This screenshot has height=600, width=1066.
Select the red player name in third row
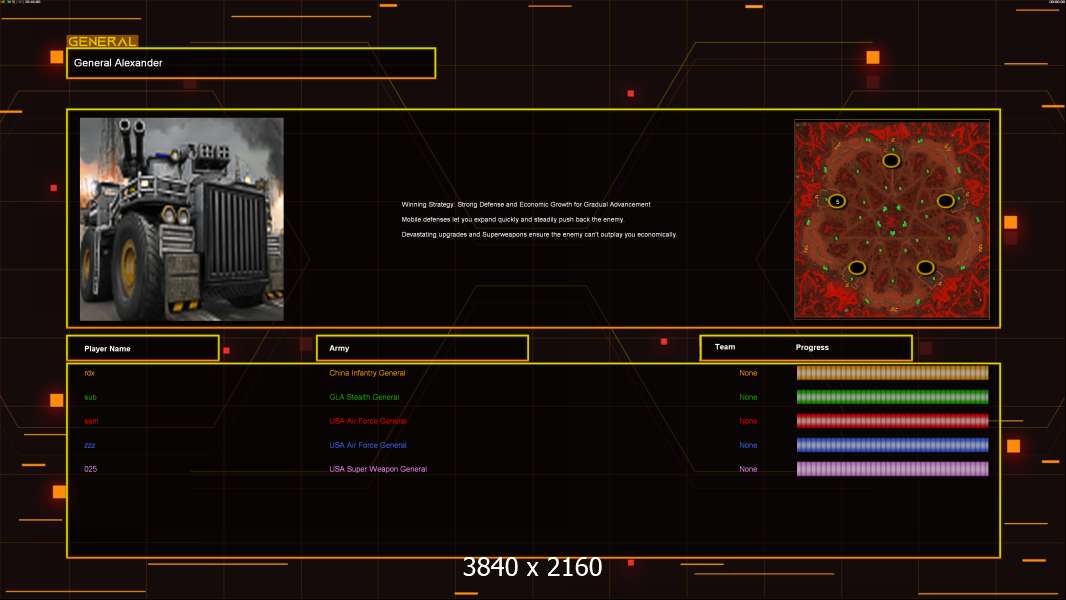91,421
